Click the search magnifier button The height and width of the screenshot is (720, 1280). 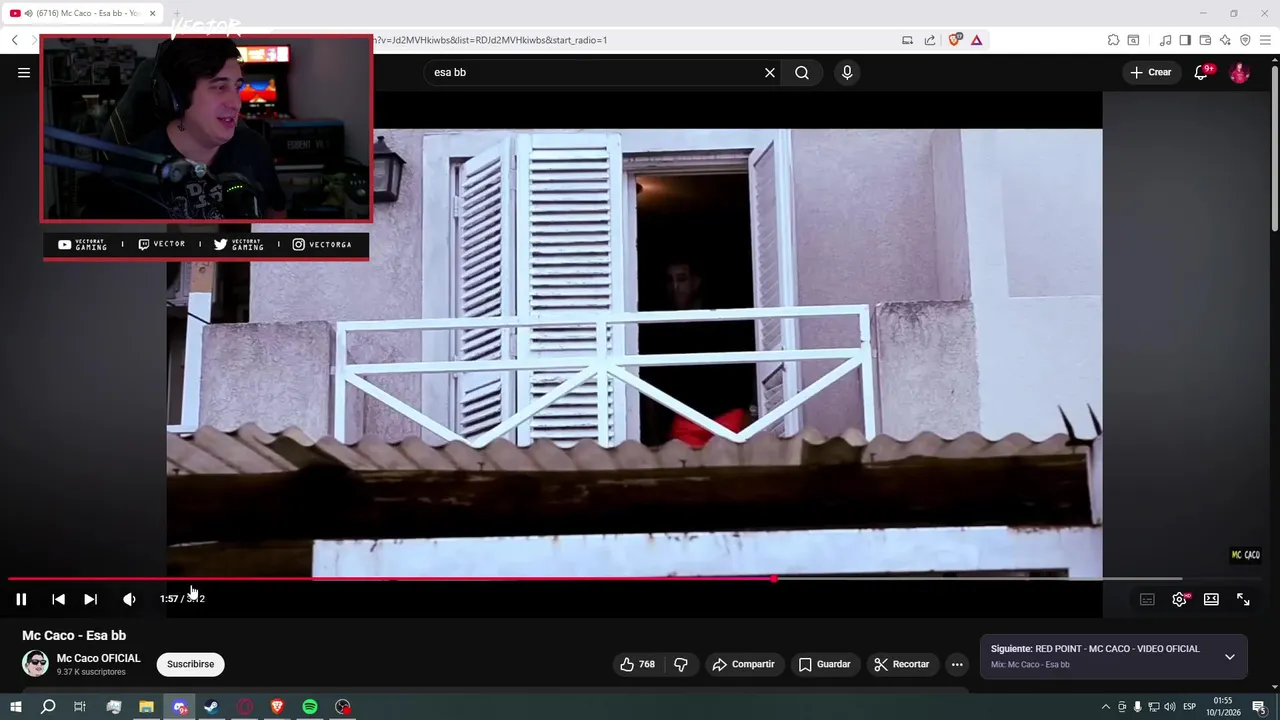coord(802,72)
